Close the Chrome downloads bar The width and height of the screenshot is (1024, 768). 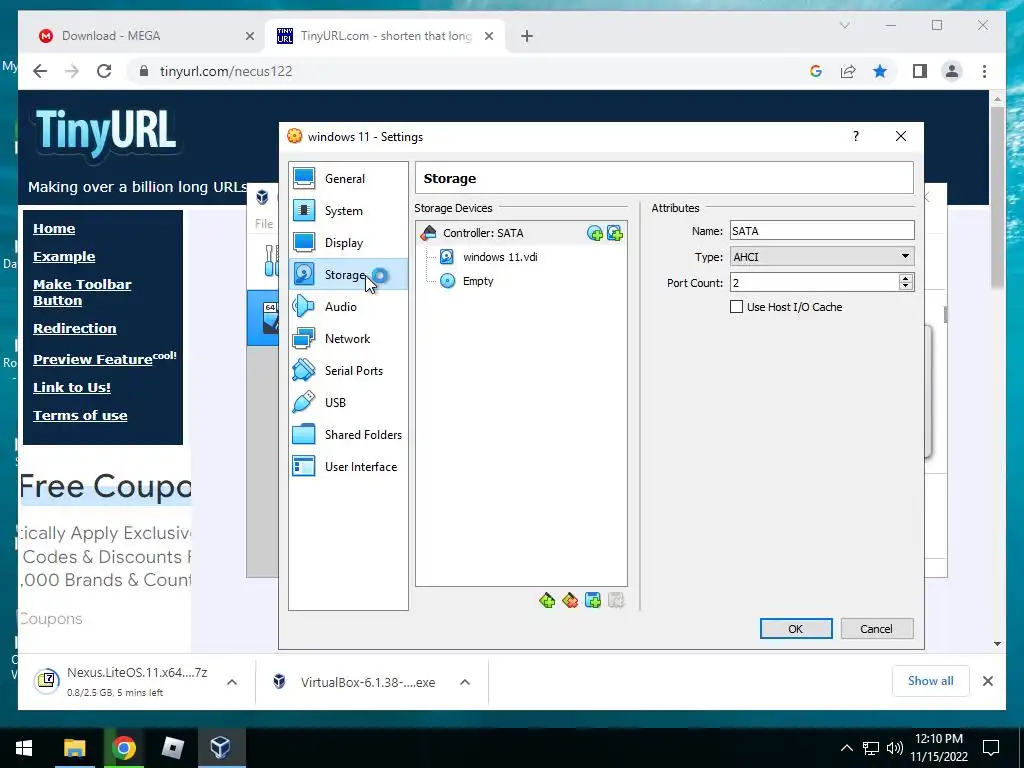pyautogui.click(x=988, y=681)
